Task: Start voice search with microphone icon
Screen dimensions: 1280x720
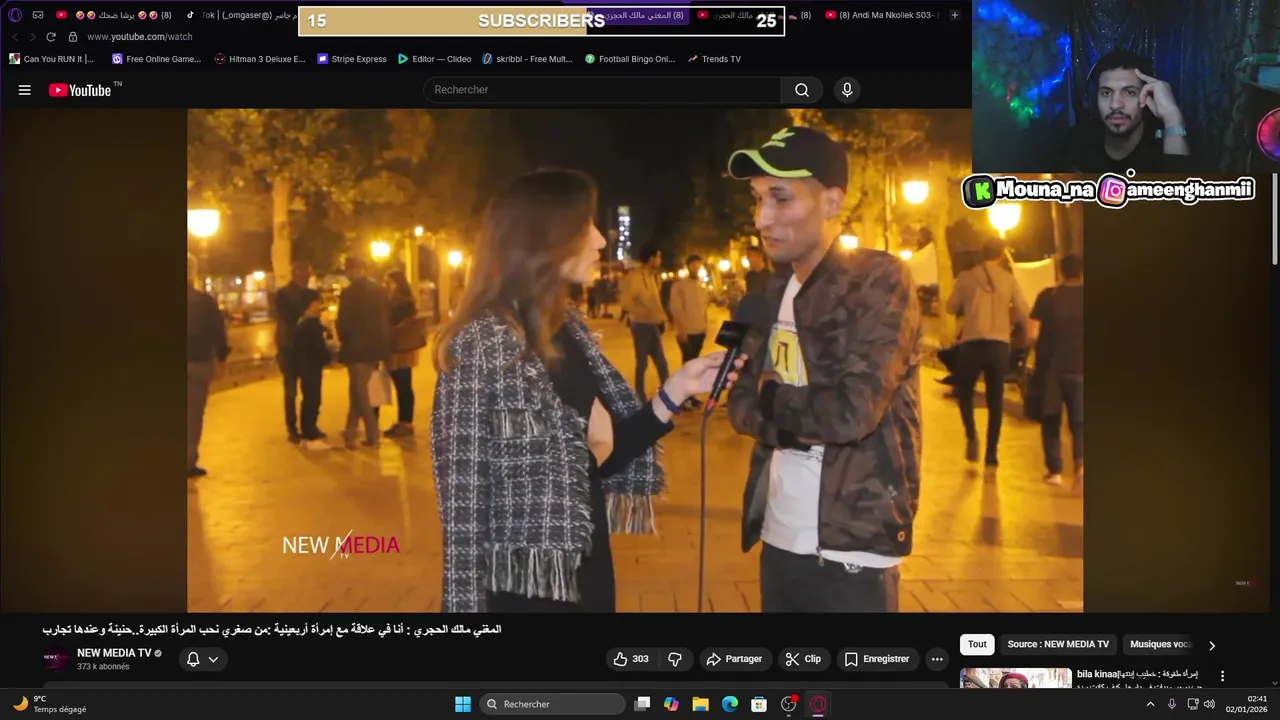Action: 847,90
